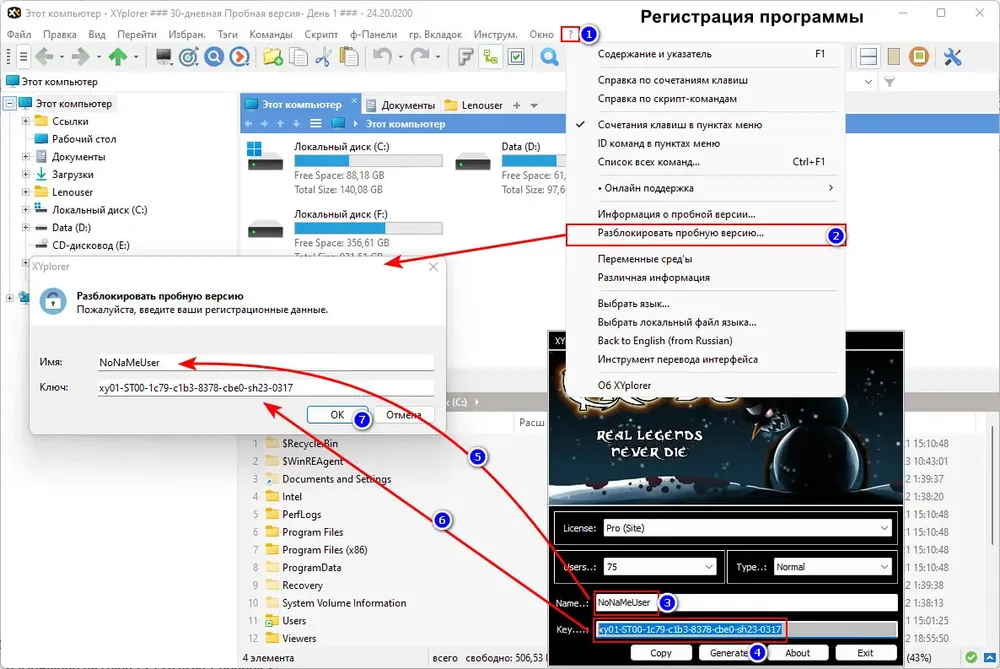Open the Users count dropdown
Viewport: 1000px width, 669px height.
[660, 567]
